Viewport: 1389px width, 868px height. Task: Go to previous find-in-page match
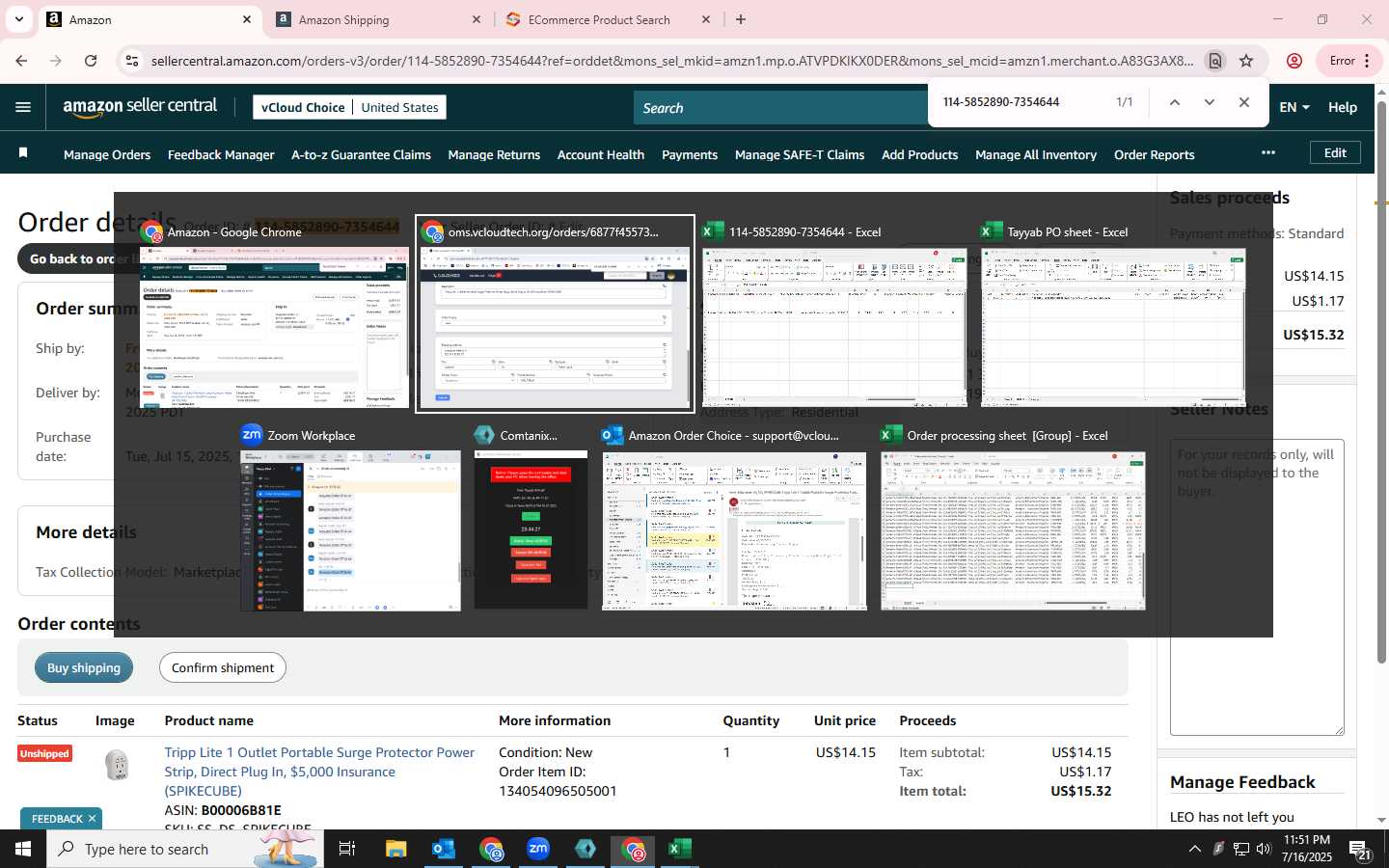pos(1174,102)
